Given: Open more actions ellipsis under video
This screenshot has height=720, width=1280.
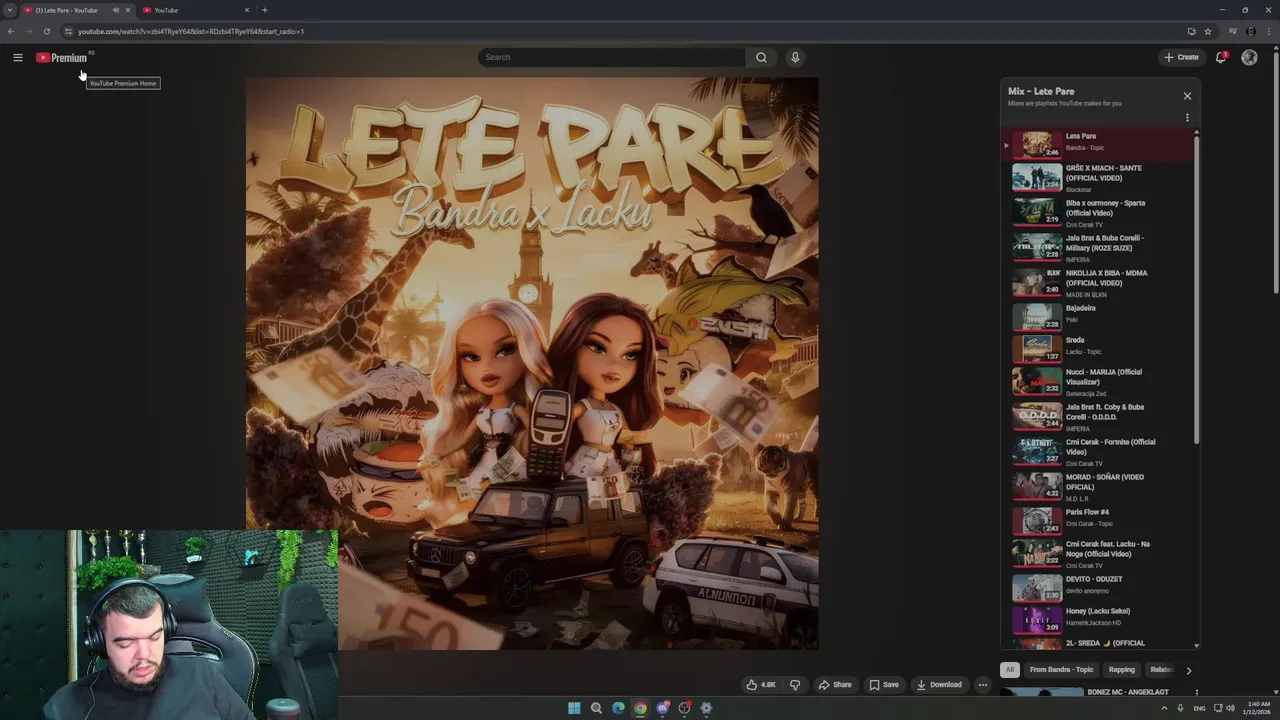Looking at the screenshot, I should pyautogui.click(x=983, y=685).
